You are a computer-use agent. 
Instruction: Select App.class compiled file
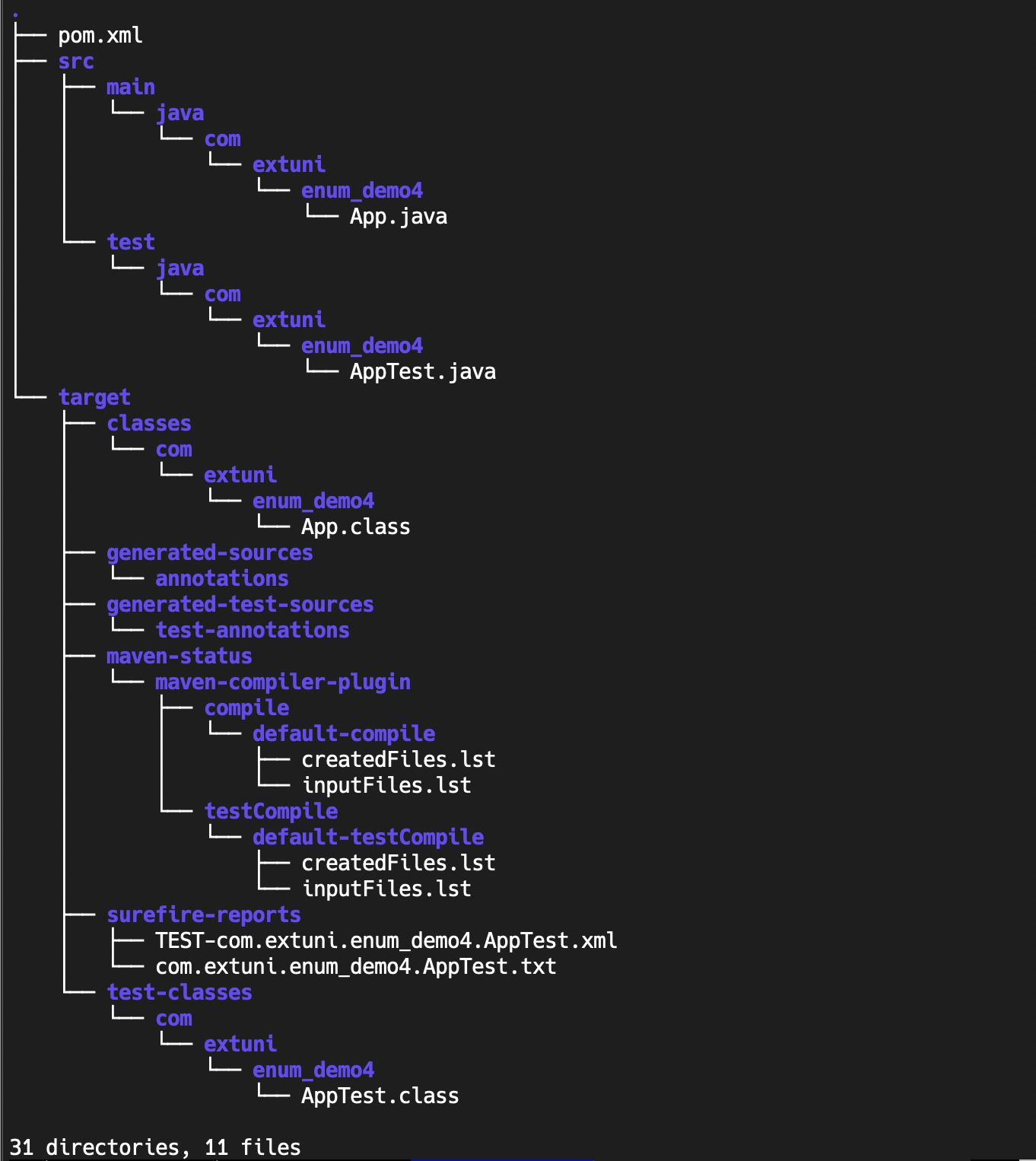pos(355,526)
